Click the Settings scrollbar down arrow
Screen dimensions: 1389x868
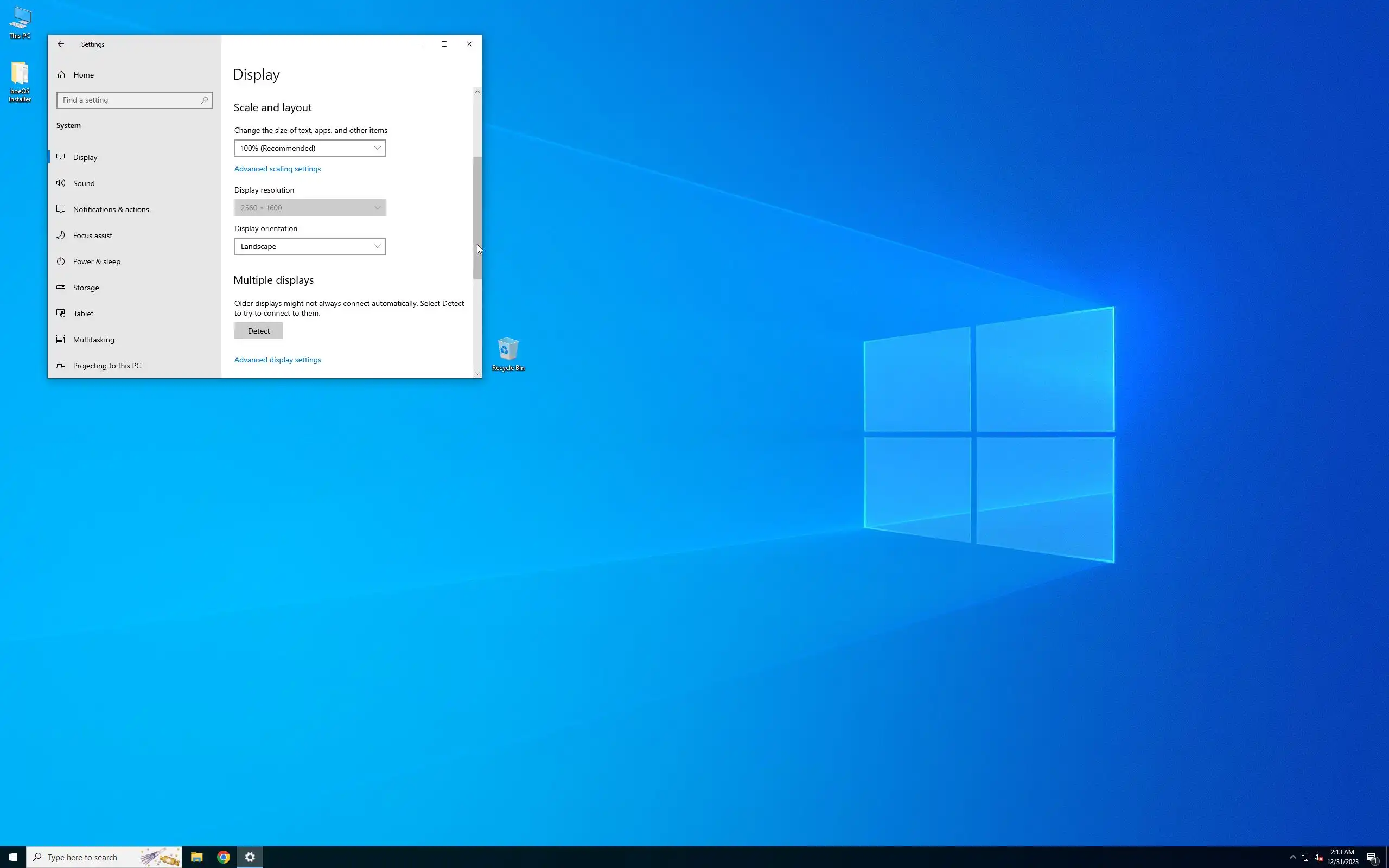point(477,374)
